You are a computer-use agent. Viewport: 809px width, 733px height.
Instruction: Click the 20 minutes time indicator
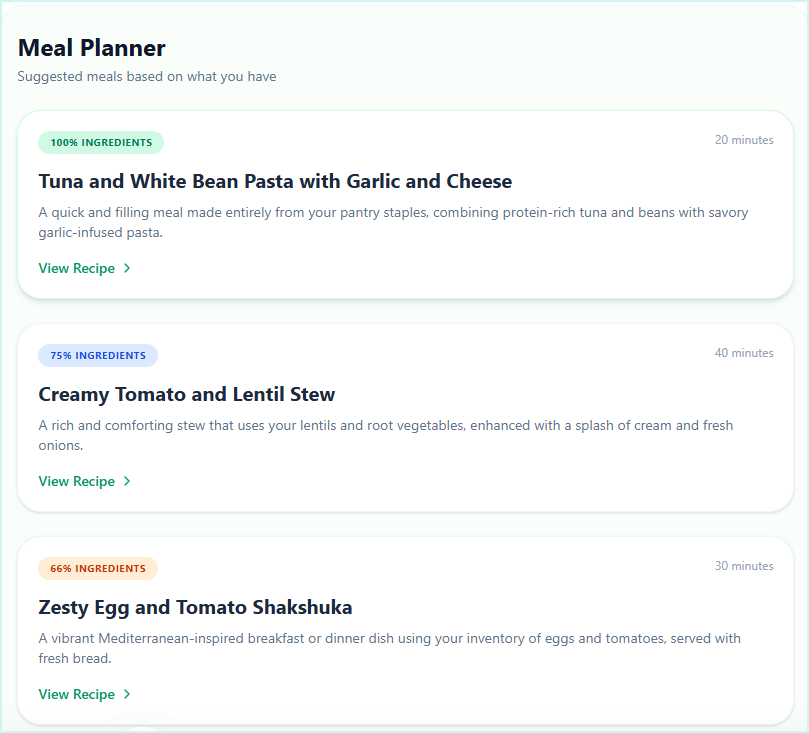tap(744, 140)
